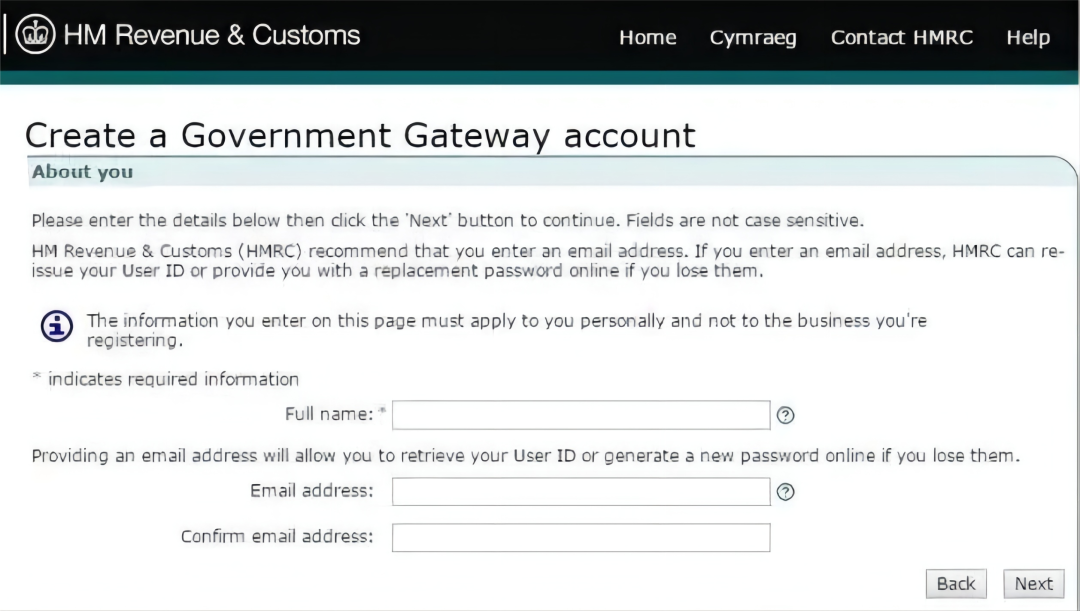Click the Create a Government Gateway account heading

click(x=360, y=135)
